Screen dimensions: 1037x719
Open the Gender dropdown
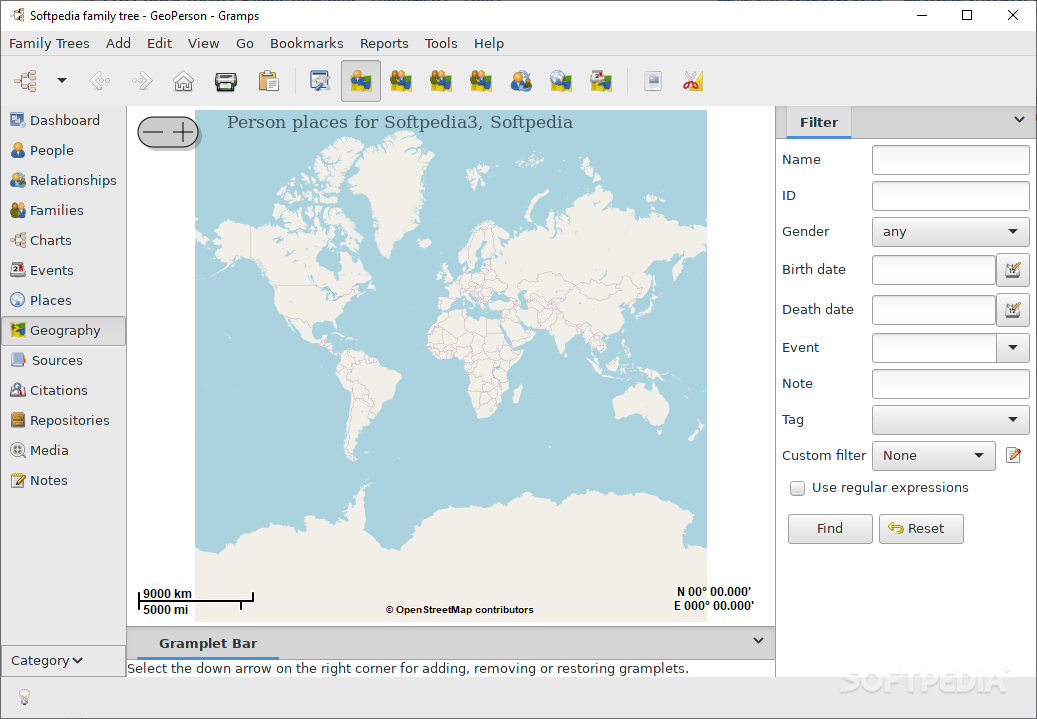[950, 232]
